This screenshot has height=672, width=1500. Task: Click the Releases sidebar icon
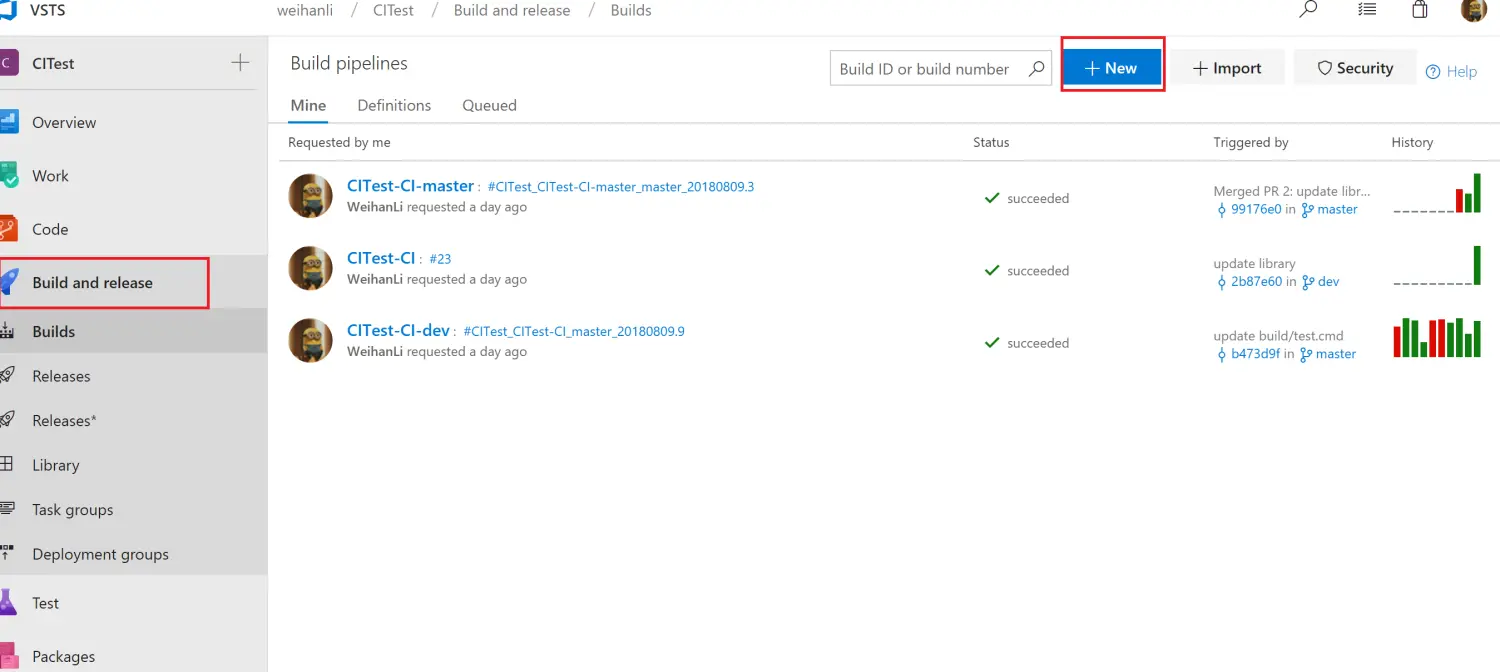click(x=8, y=376)
